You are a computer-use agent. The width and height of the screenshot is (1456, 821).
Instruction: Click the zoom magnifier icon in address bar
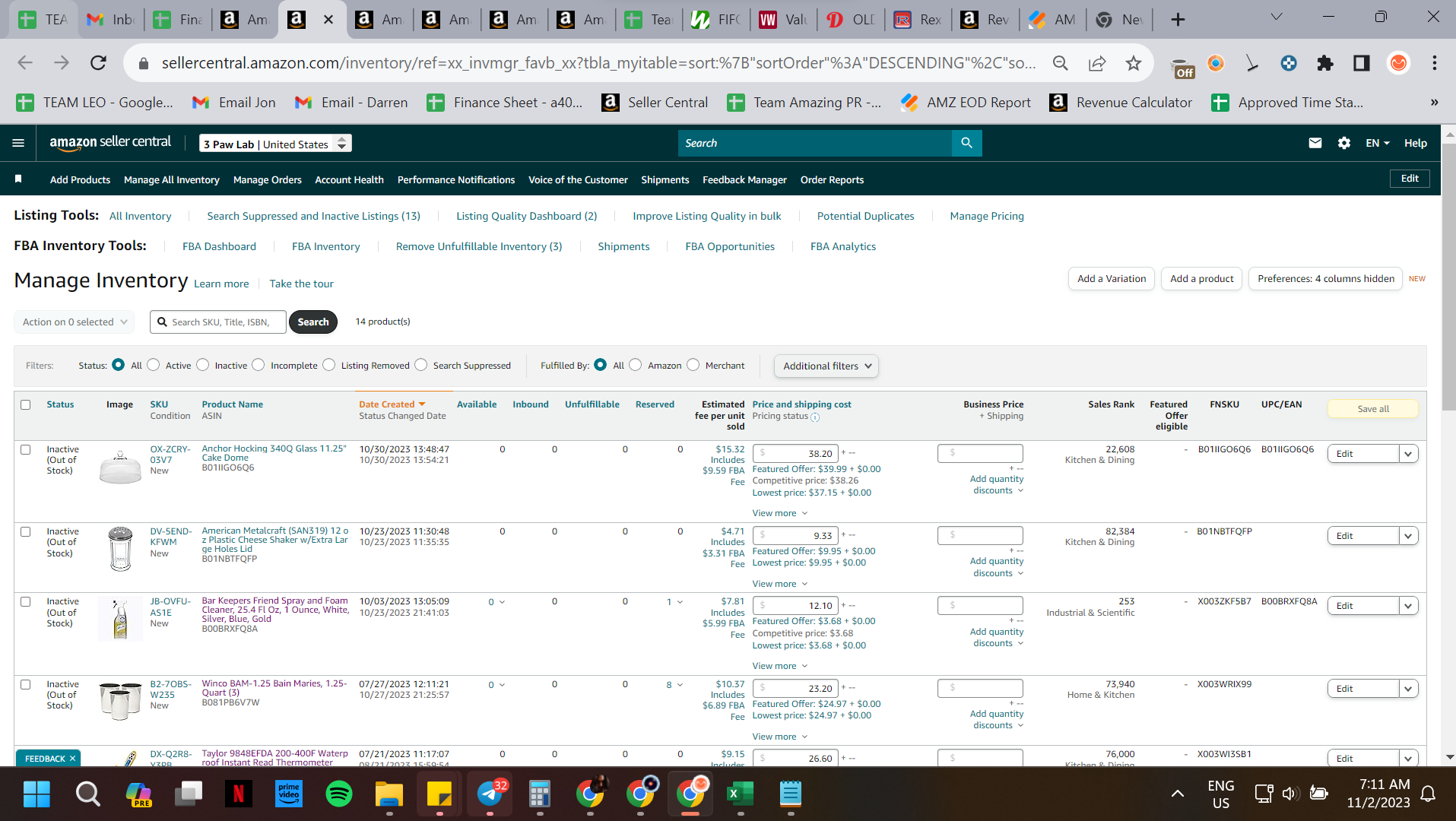point(1060,63)
